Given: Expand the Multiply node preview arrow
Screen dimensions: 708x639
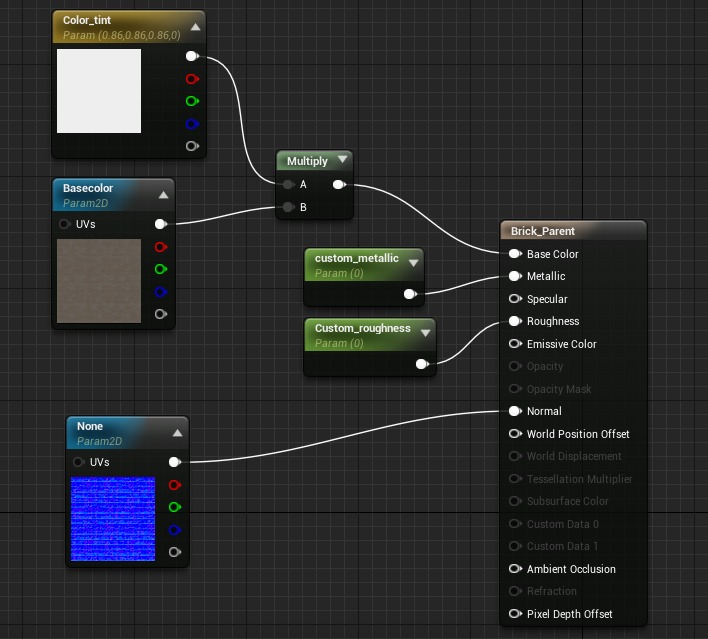Looking at the screenshot, I should pos(343,160).
